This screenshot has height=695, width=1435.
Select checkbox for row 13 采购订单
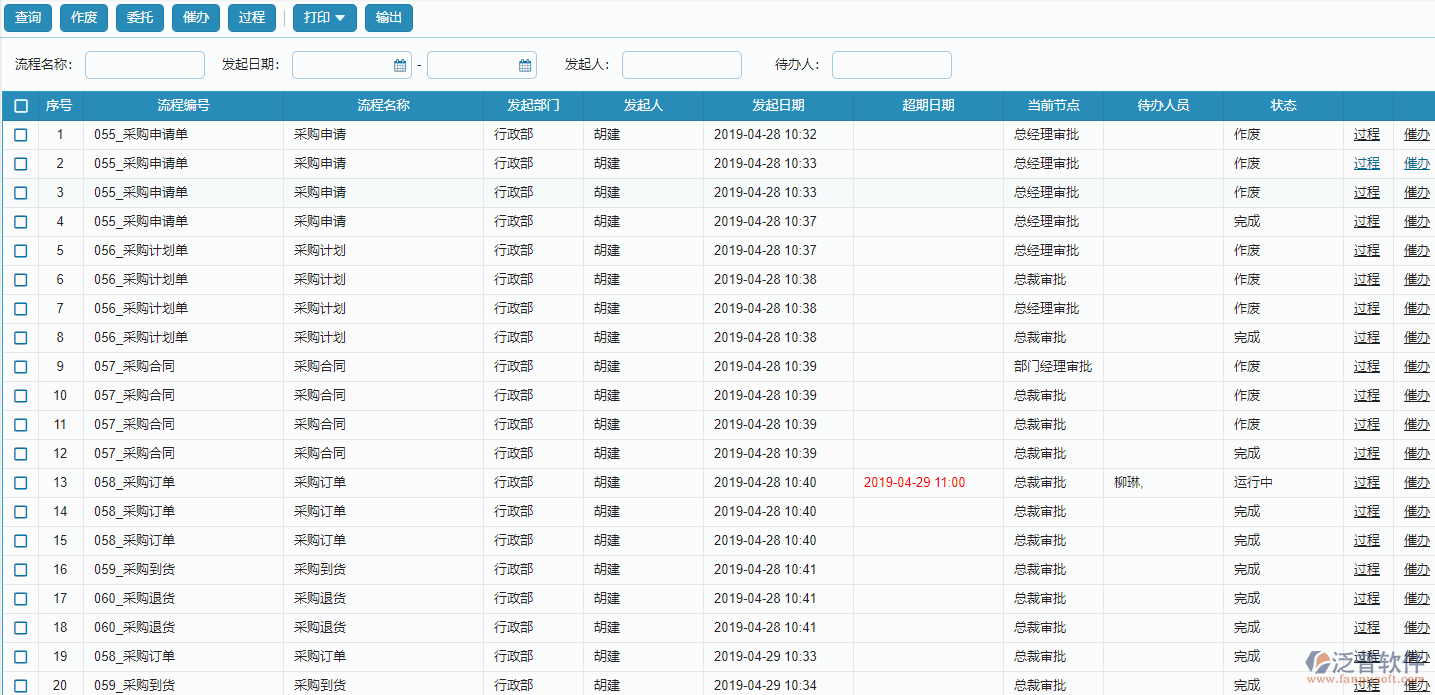pos(21,483)
